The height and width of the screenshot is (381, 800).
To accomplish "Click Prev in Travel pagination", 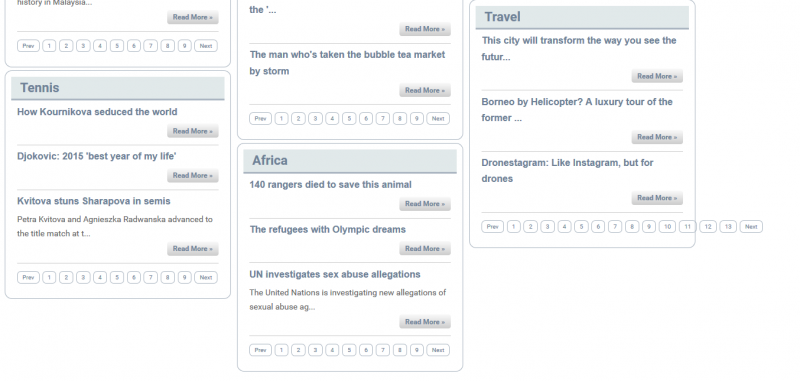I will click(492, 226).
